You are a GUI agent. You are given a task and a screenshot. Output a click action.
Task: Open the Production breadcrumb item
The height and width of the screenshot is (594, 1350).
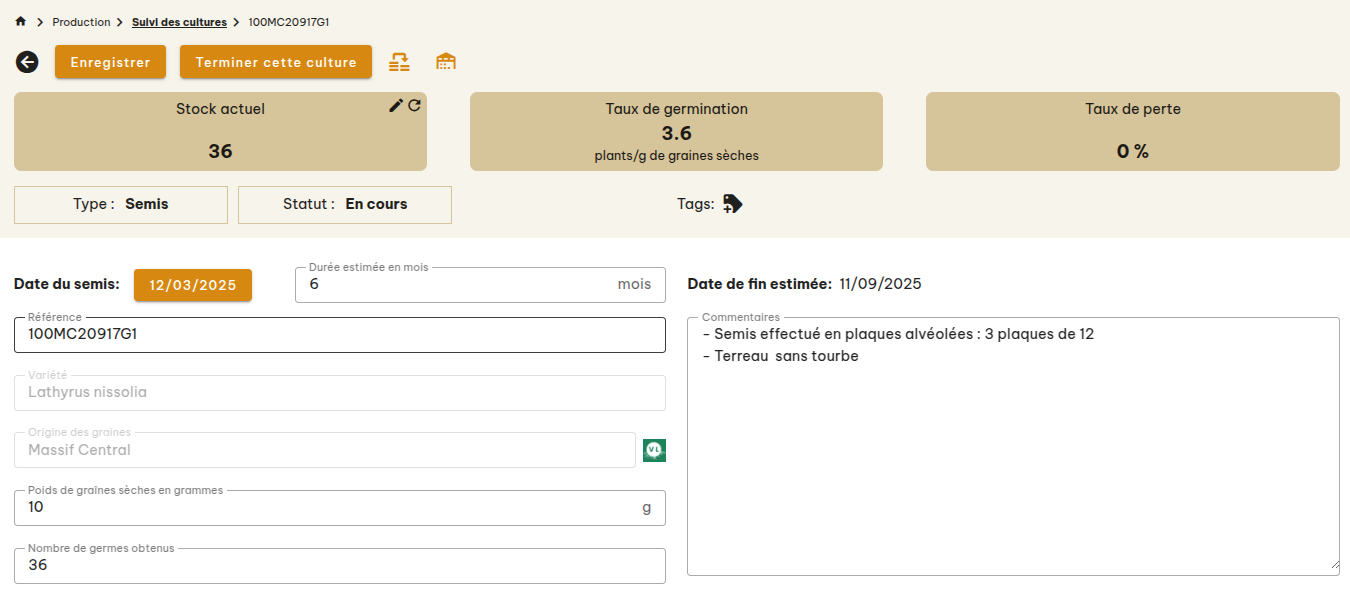81,22
